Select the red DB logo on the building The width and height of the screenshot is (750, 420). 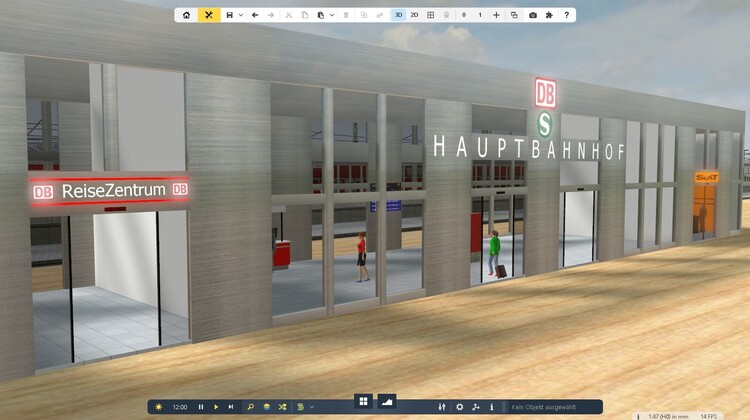click(x=545, y=93)
